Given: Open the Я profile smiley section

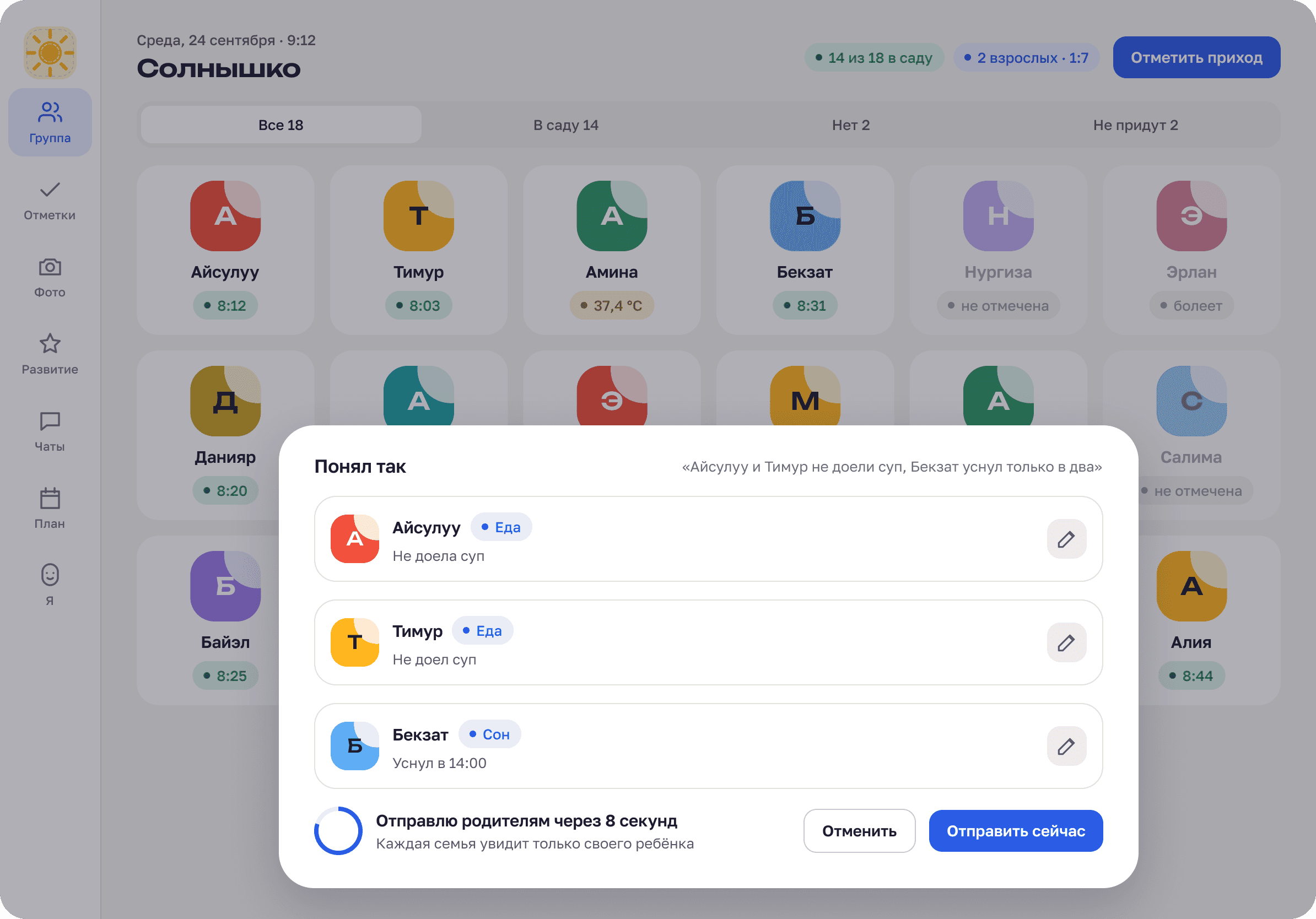Looking at the screenshot, I should coord(50,586).
